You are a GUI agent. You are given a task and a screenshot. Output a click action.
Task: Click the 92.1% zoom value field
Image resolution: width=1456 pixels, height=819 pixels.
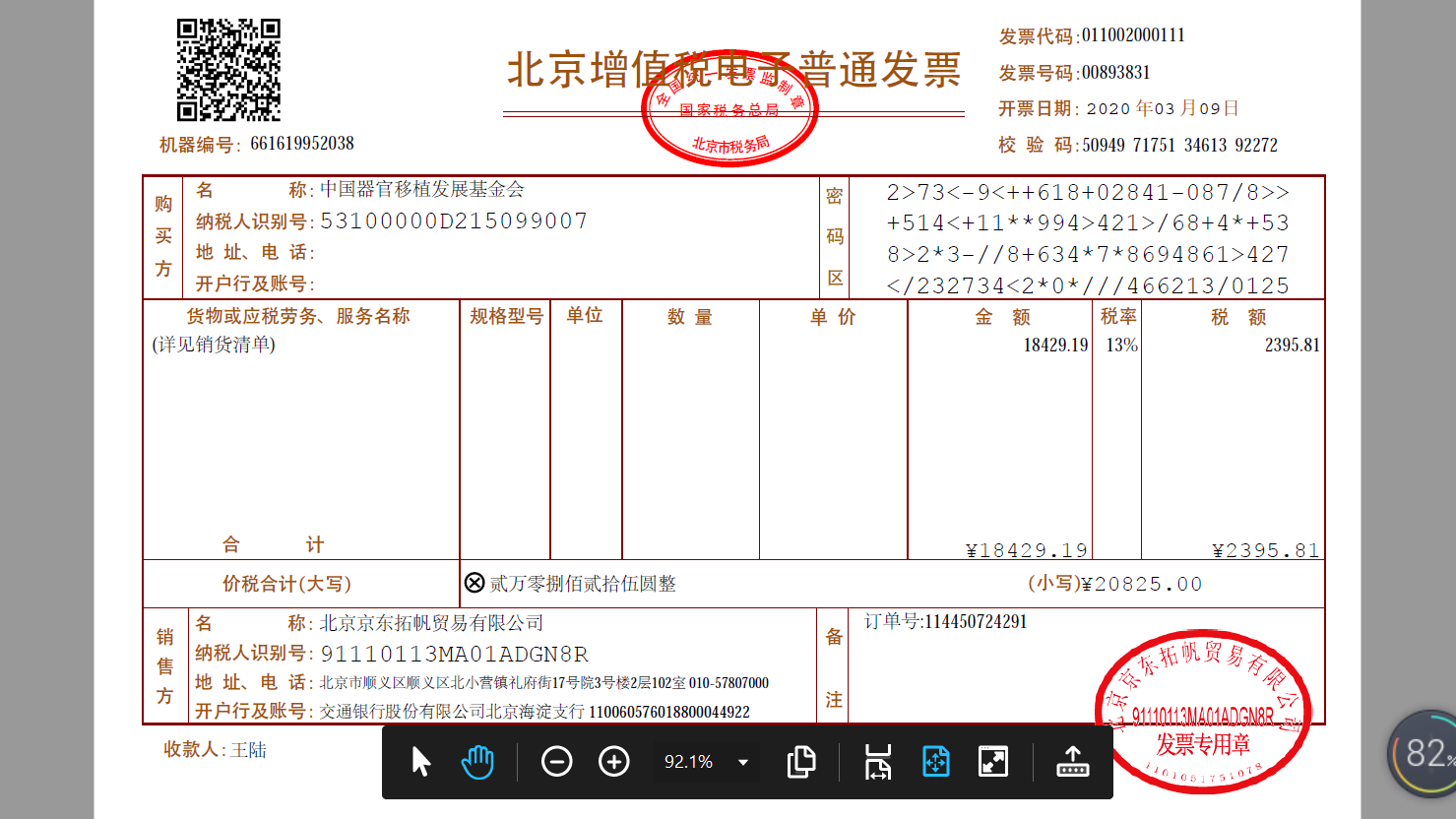click(688, 762)
